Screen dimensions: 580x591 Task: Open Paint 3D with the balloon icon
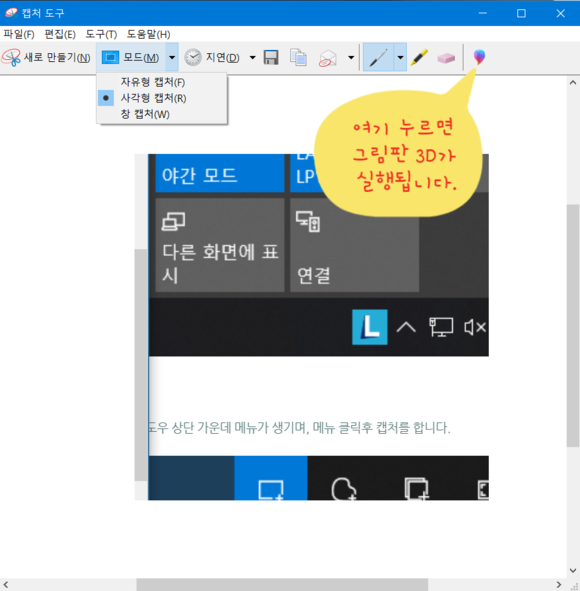coord(479,57)
